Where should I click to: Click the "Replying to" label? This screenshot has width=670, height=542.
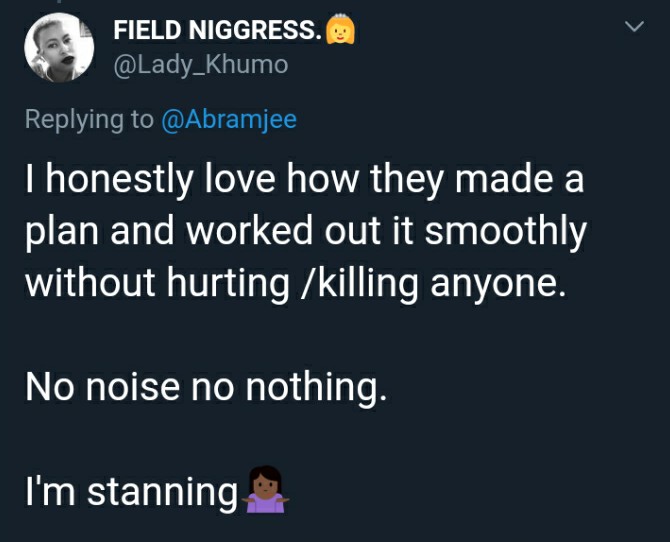tap(89, 119)
